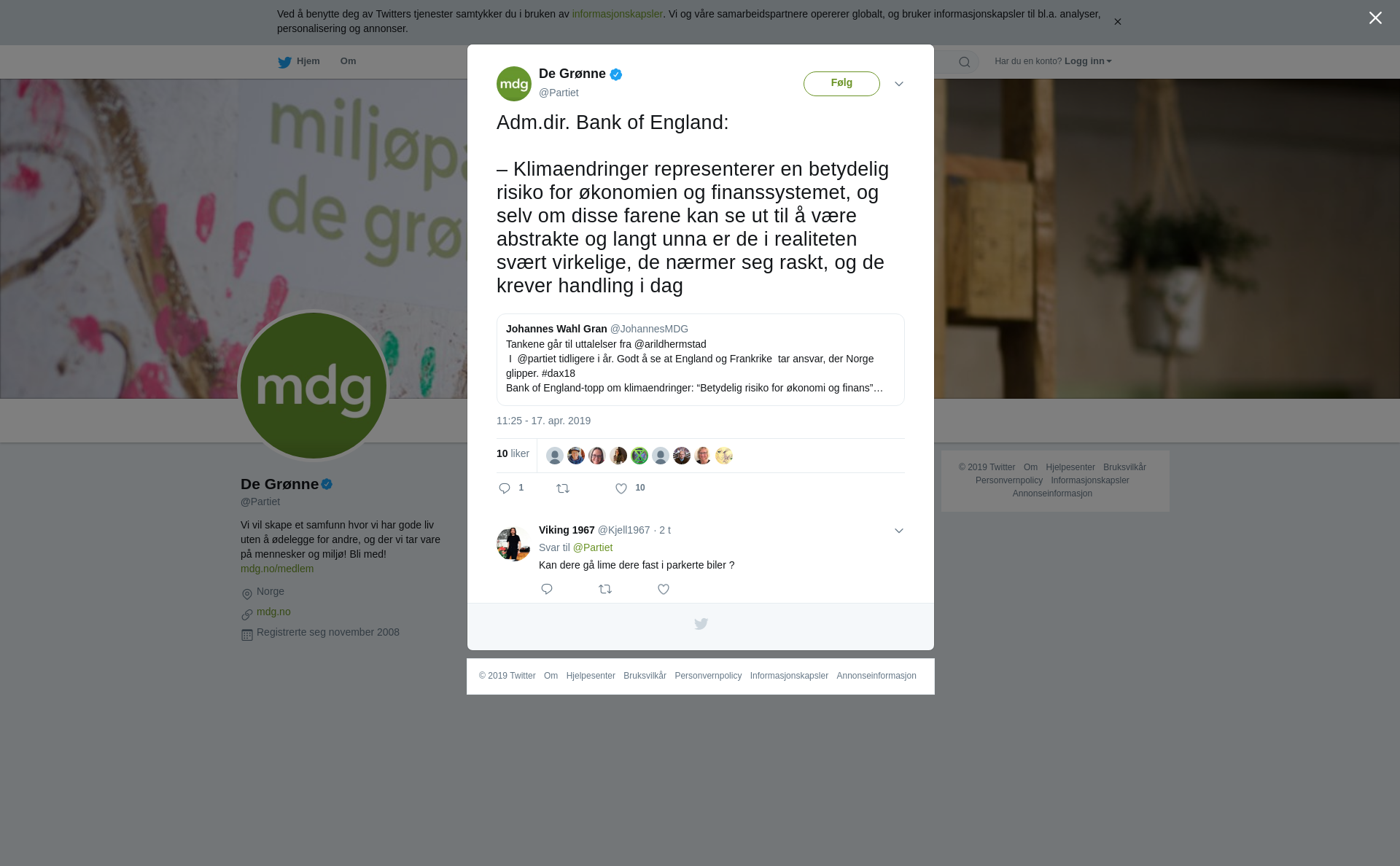Like the main tweet with heart icon

click(621, 488)
